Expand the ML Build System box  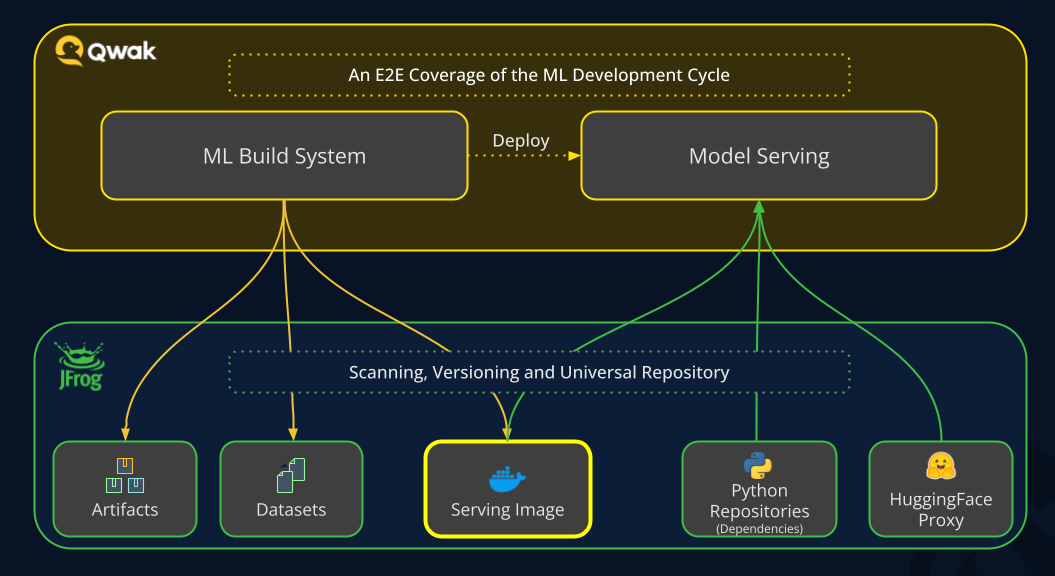[284, 156]
